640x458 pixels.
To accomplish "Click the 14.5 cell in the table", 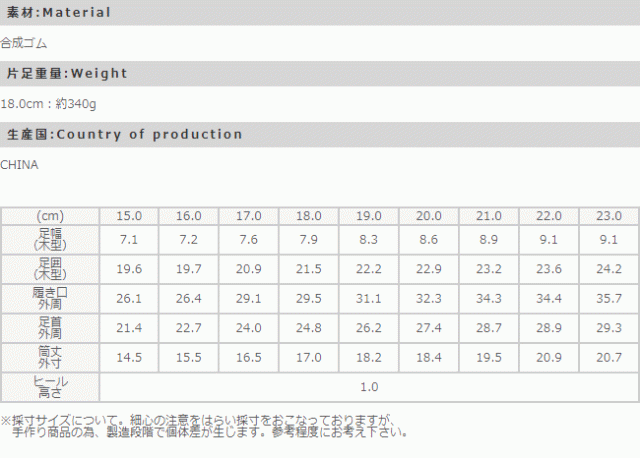I will pos(130,357).
